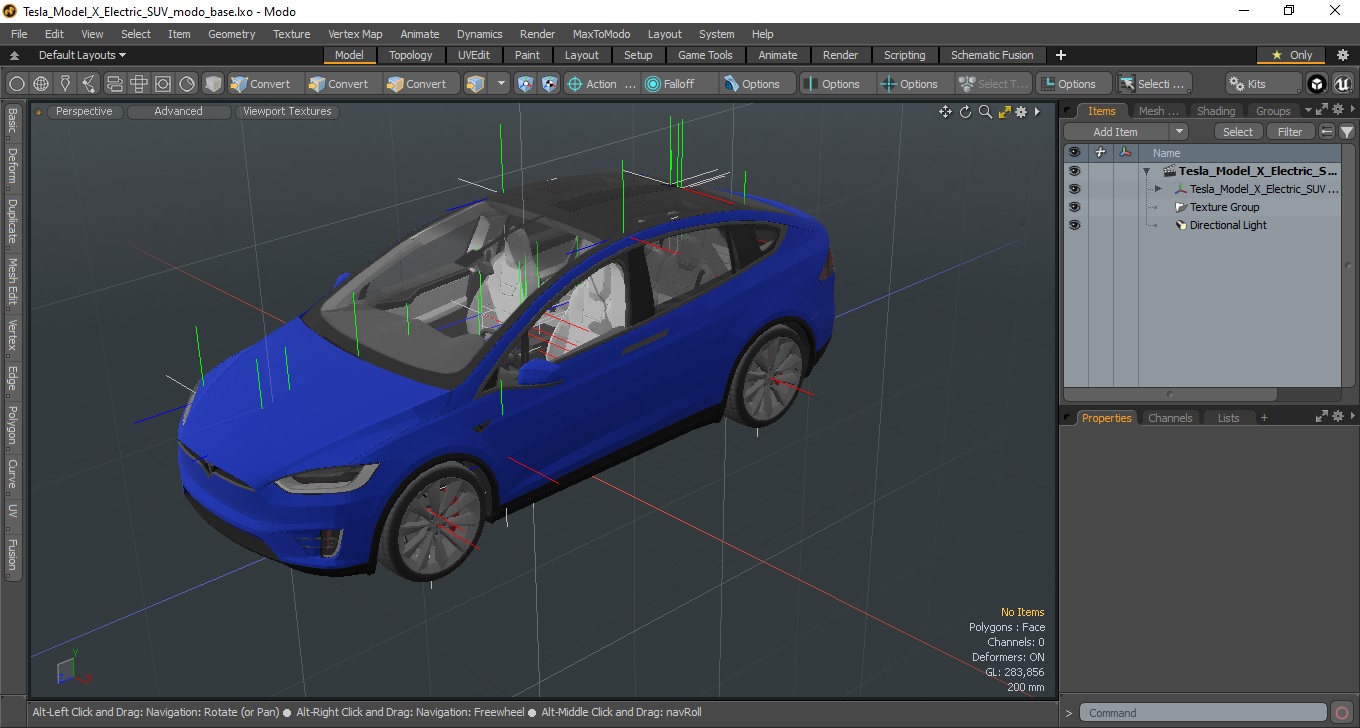Click the stacked capsules icon in toolbar
1360x728 pixels.
[x=114, y=84]
